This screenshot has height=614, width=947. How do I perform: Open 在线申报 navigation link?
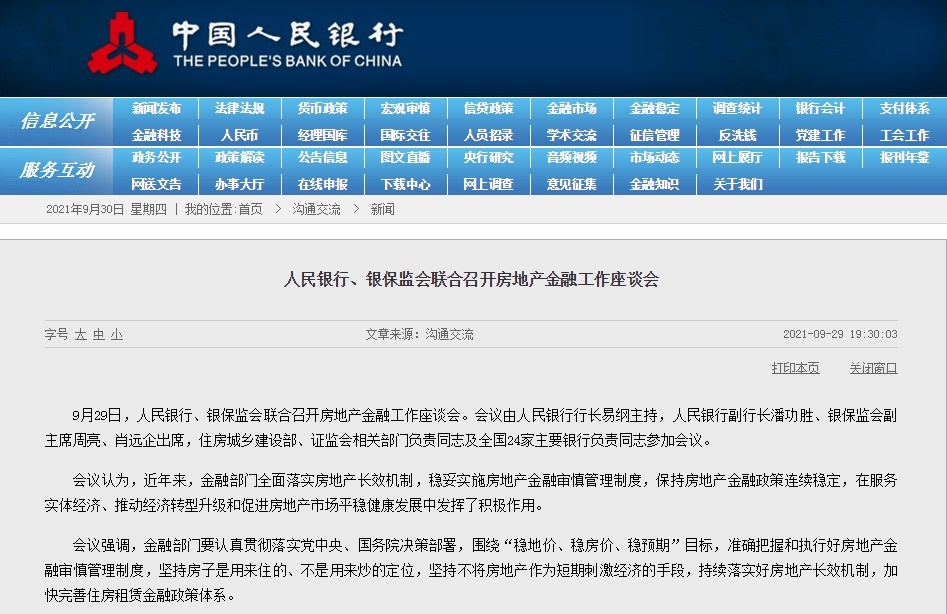(323, 184)
